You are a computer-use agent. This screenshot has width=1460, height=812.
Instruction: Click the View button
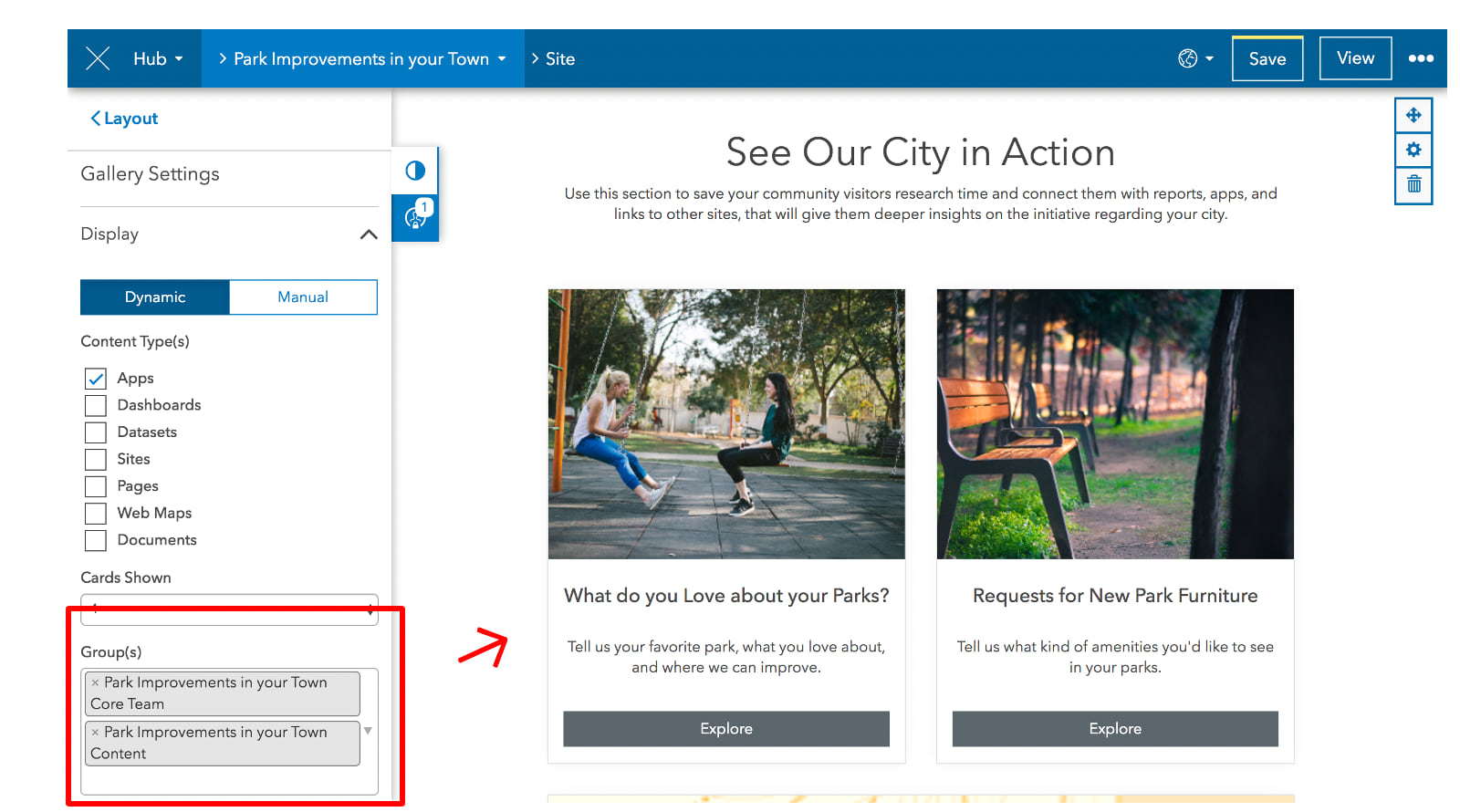pyautogui.click(x=1355, y=58)
